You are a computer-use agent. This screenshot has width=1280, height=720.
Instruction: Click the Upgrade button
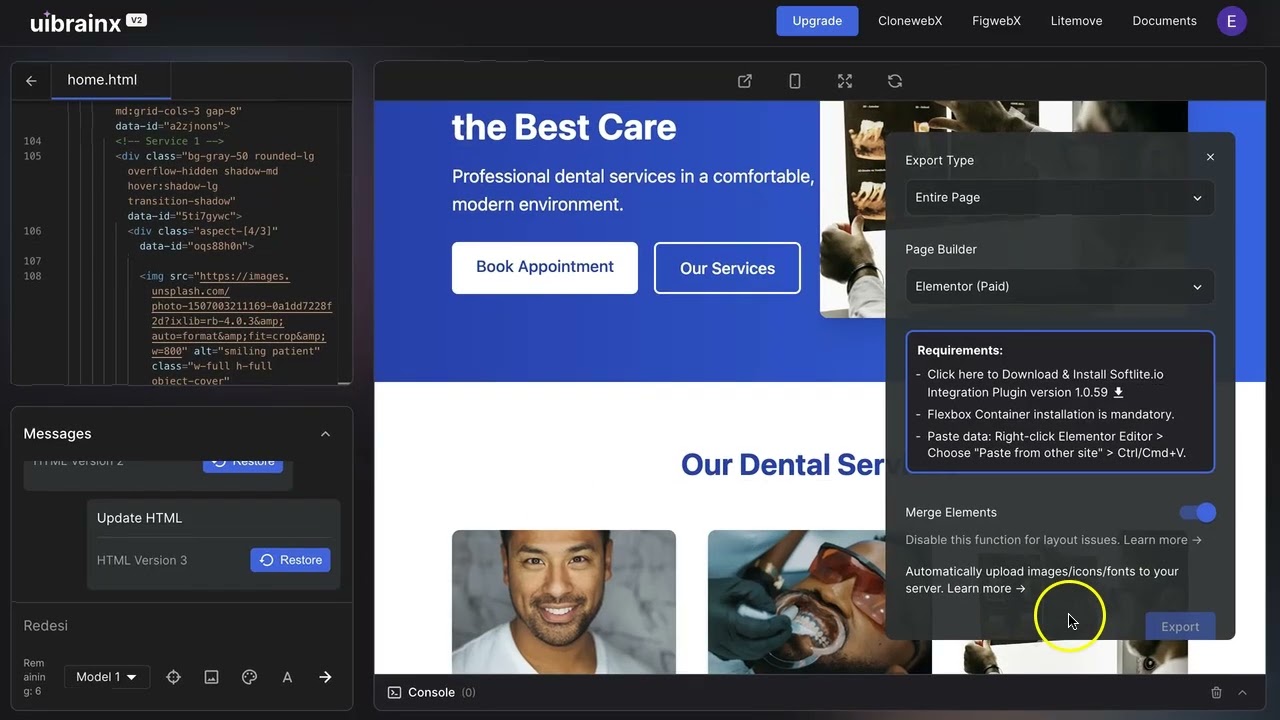point(817,21)
